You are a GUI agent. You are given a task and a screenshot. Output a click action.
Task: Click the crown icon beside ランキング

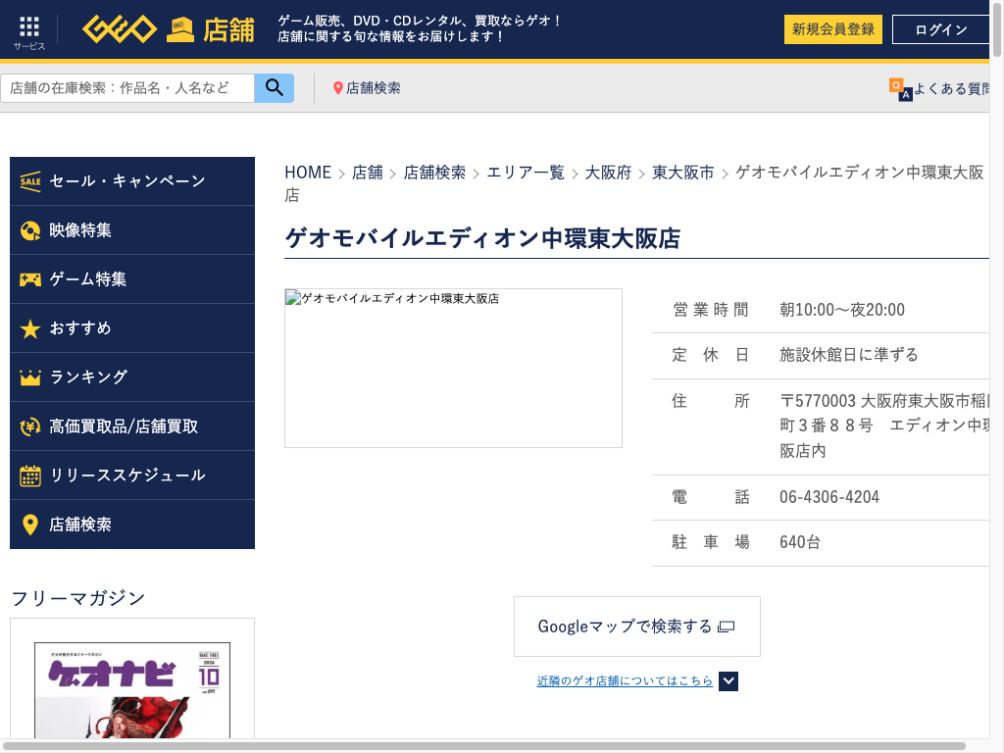(30, 378)
